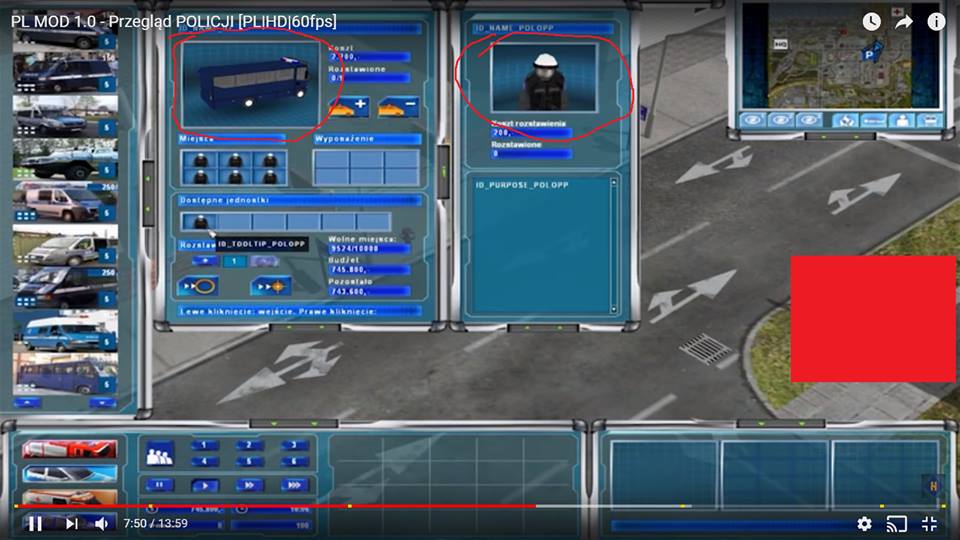The image size is (960, 540).
Task: Collapse vehicle list using its side handle
Action: click(x=148, y=194)
